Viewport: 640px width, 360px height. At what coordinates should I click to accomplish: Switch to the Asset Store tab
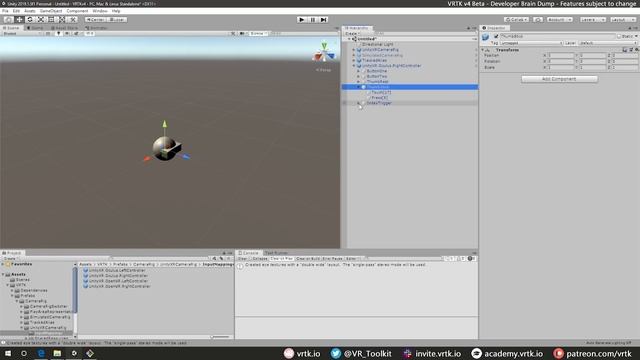click(64, 28)
